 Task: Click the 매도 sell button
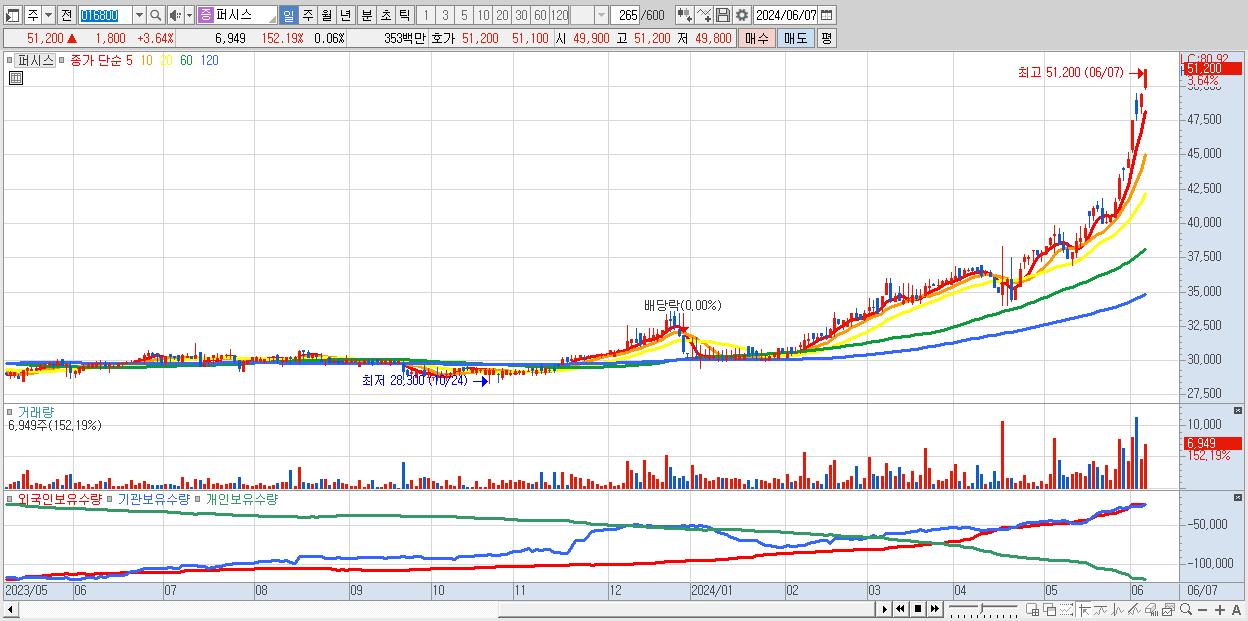[795, 38]
